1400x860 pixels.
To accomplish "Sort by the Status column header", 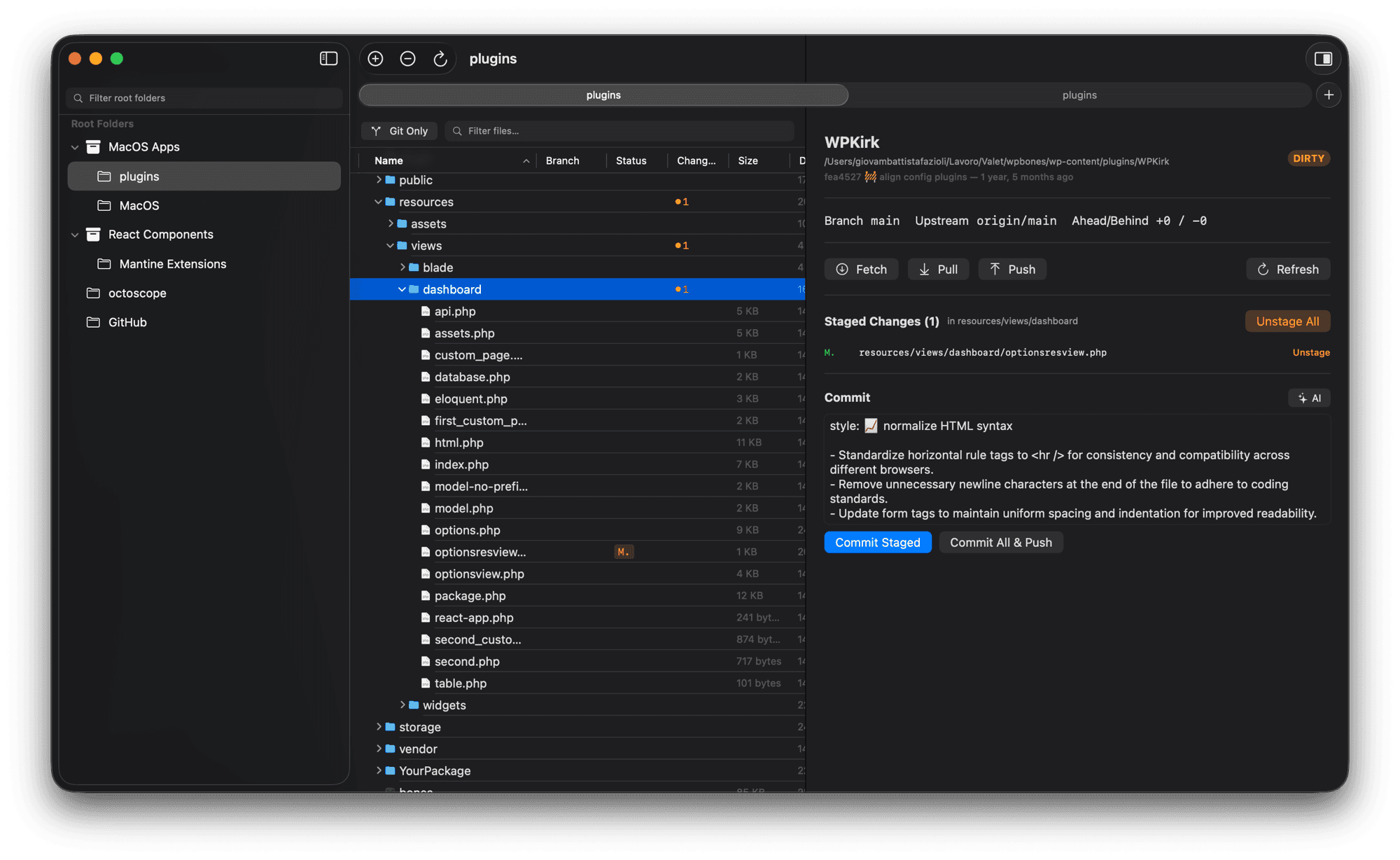I will coord(636,160).
